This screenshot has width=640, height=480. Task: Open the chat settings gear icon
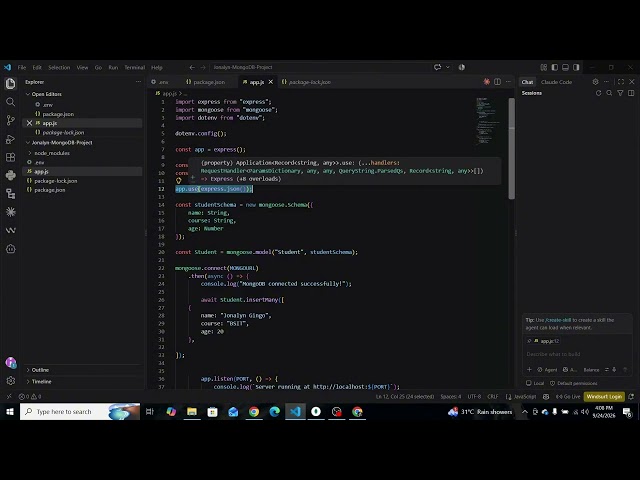click(596, 82)
